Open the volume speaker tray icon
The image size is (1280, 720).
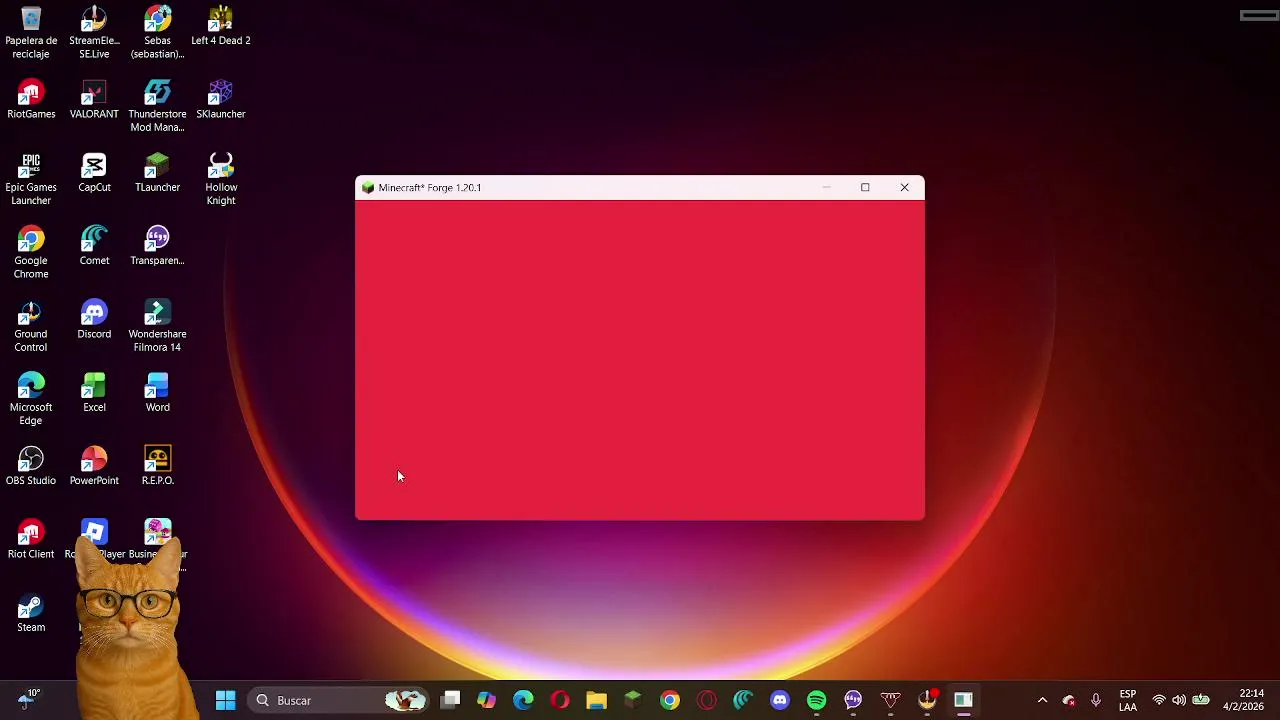1179,700
